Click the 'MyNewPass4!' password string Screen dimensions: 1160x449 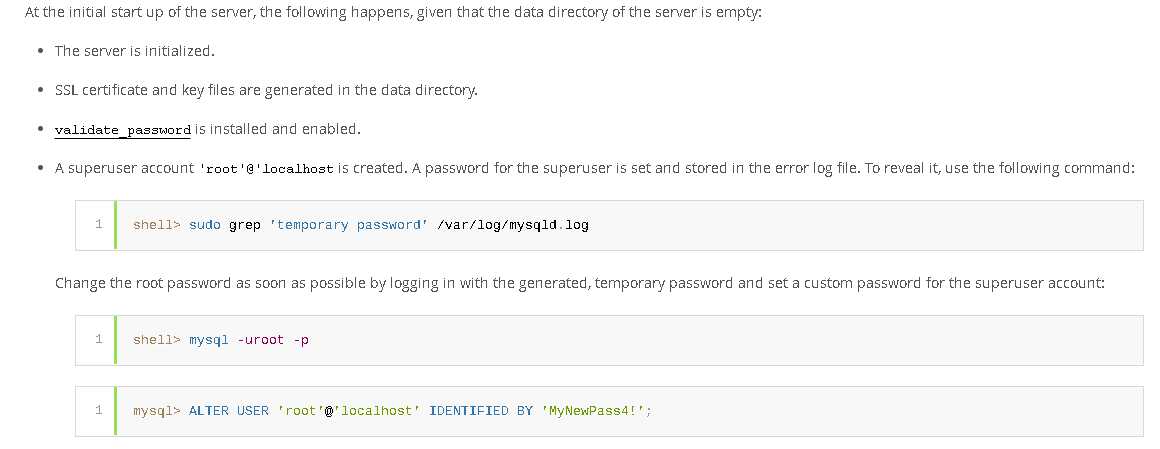[596, 411]
